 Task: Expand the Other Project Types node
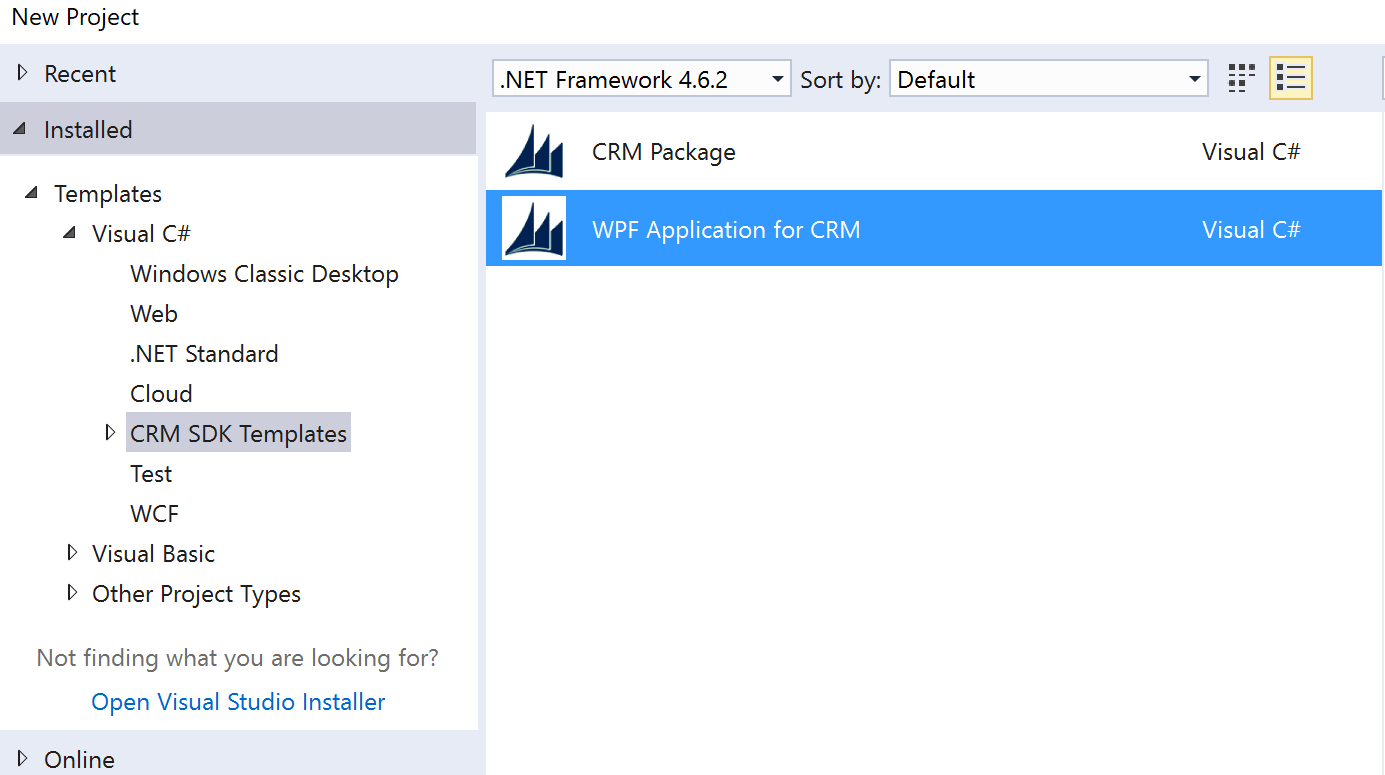71,593
